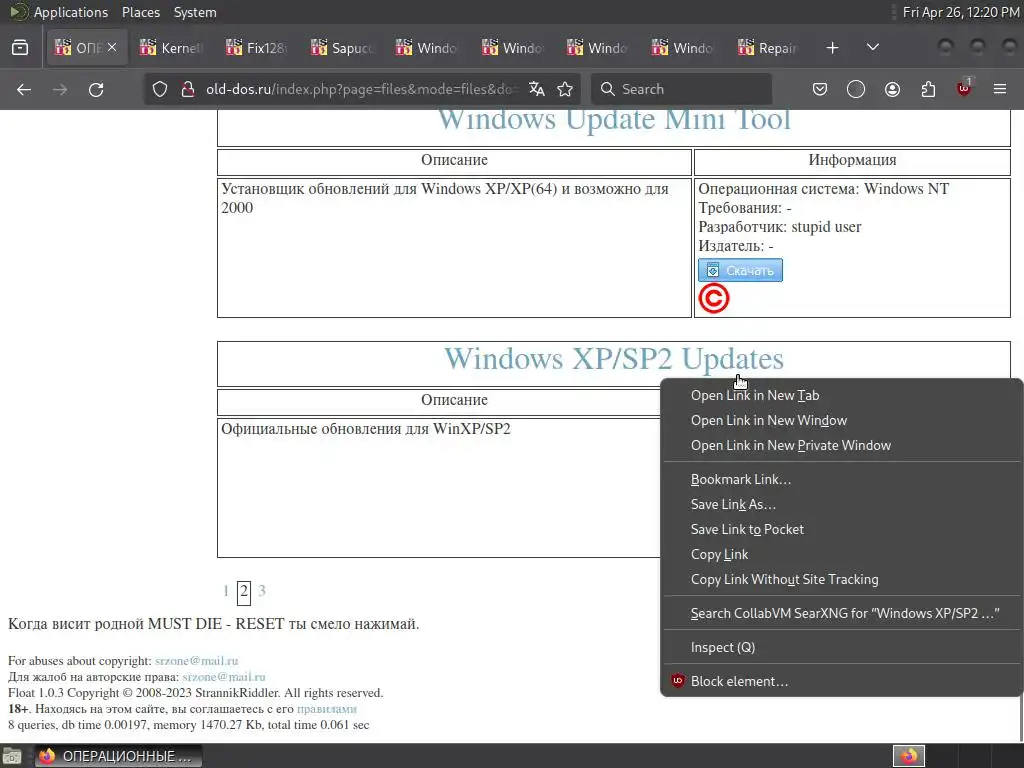This screenshot has height=768, width=1024.
Task: Switch to the Kernel tab
Action: pos(171,48)
